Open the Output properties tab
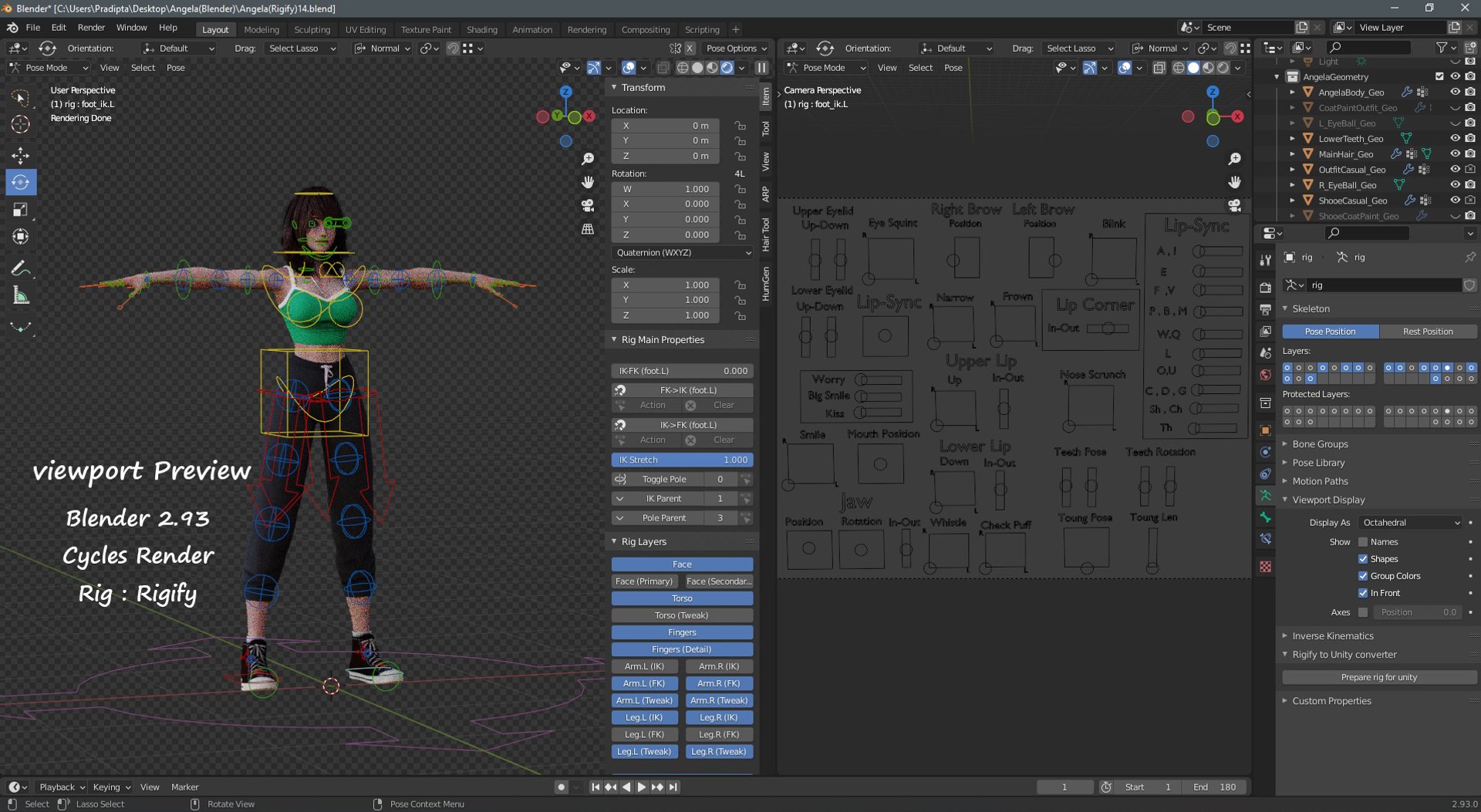The height and width of the screenshot is (812, 1481). (1265, 309)
